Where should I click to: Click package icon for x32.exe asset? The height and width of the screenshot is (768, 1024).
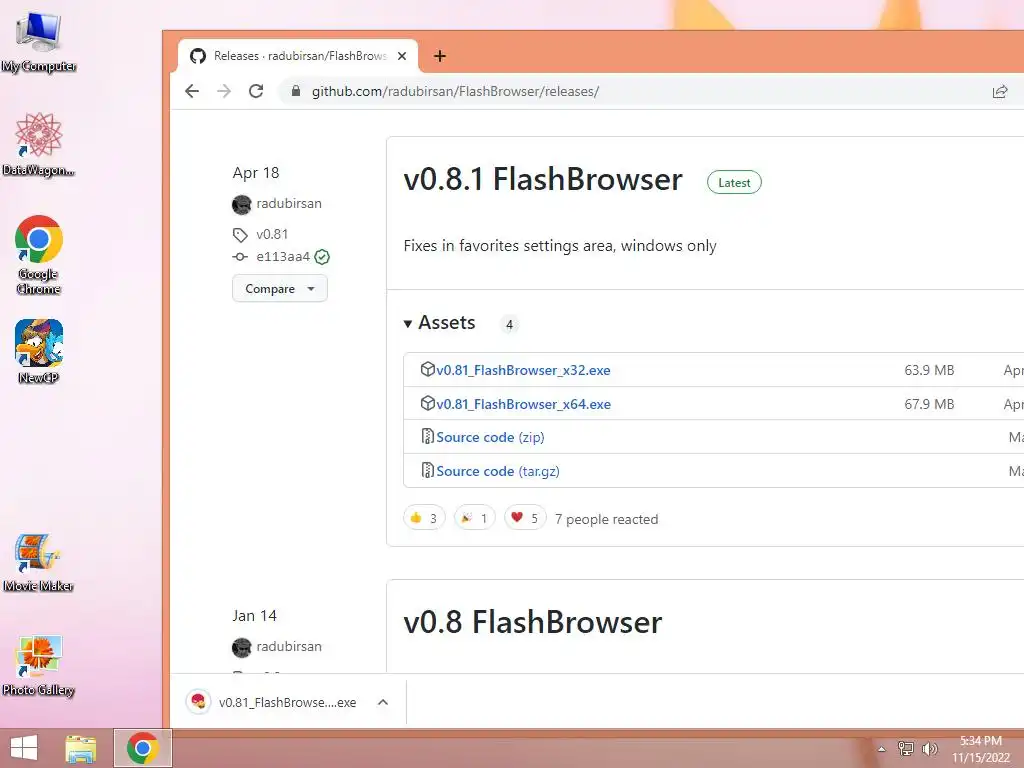pyautogui.click(x=427, y=370)
